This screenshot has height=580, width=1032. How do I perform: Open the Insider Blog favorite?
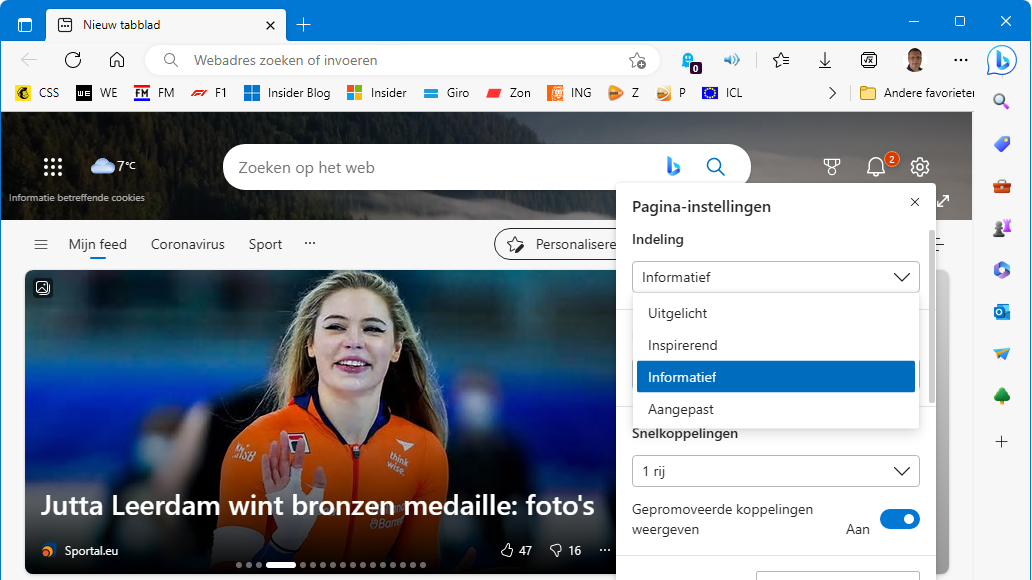tap(287, 93)
